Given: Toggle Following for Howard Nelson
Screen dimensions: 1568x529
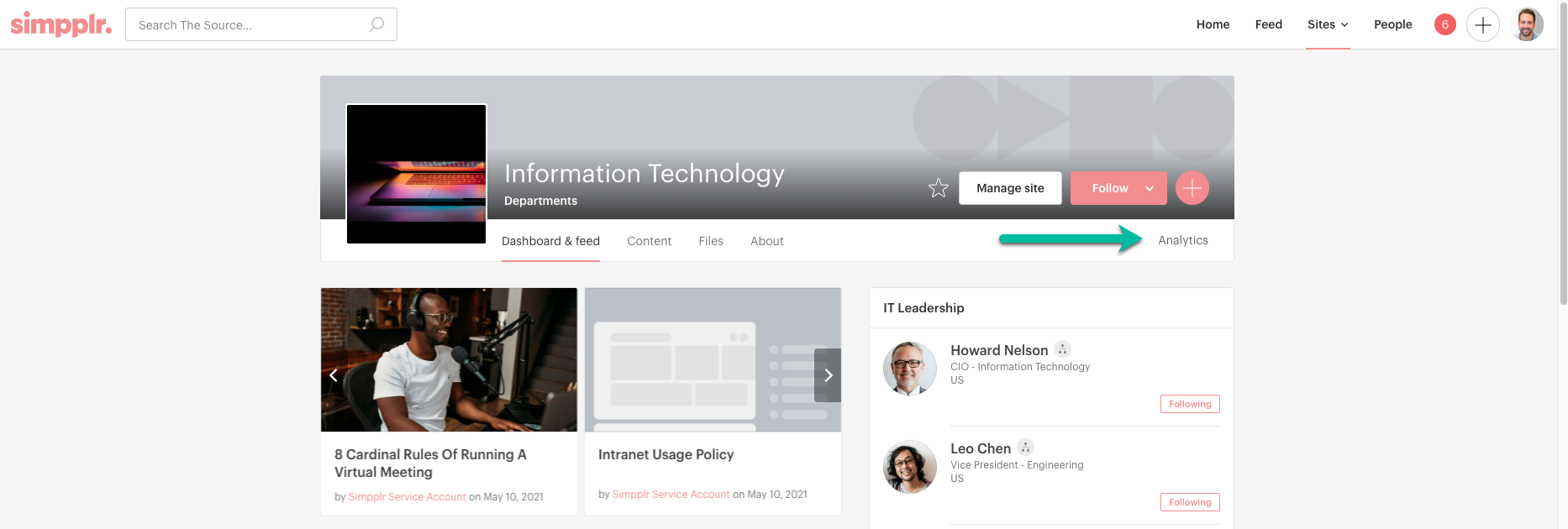Looking at the screenshot, I should tap(1190, 404).
